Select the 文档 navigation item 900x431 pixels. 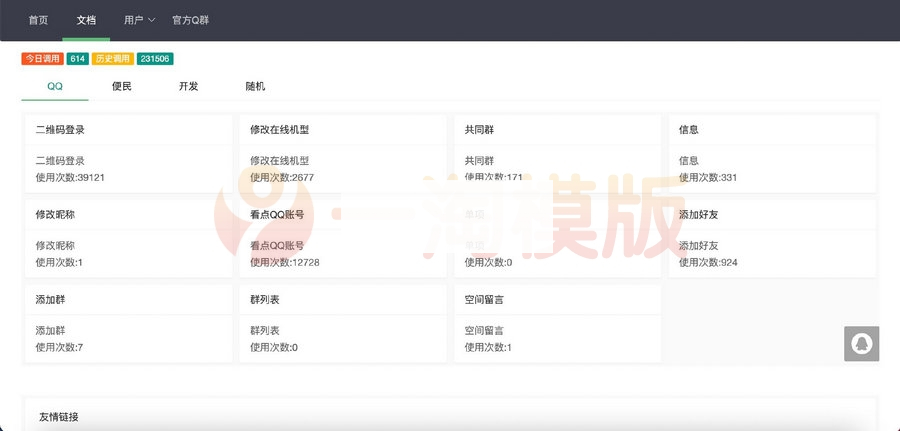pos(86,20)
